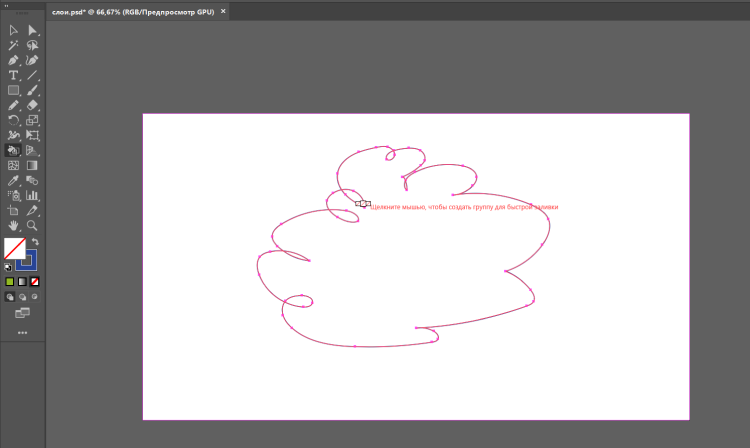Select the Line Segment tool
This screenshot has height=448, width=750.
[32, 76]
